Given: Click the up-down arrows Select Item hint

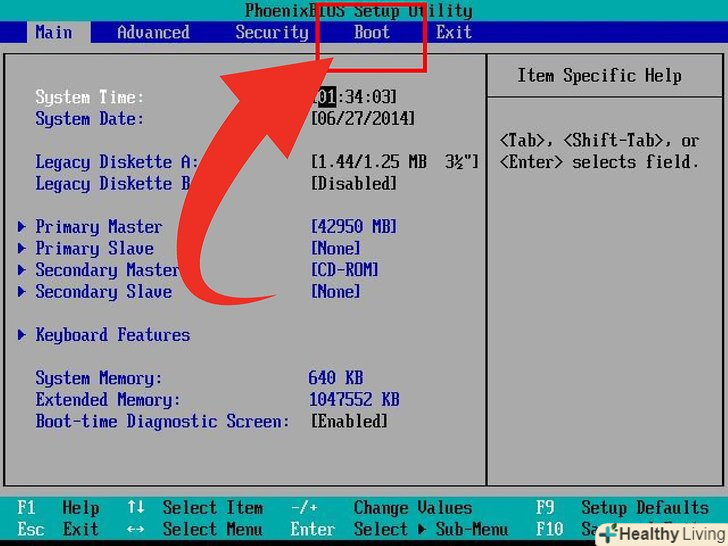Looking at the screenshot, I should (x=195, y=507).
